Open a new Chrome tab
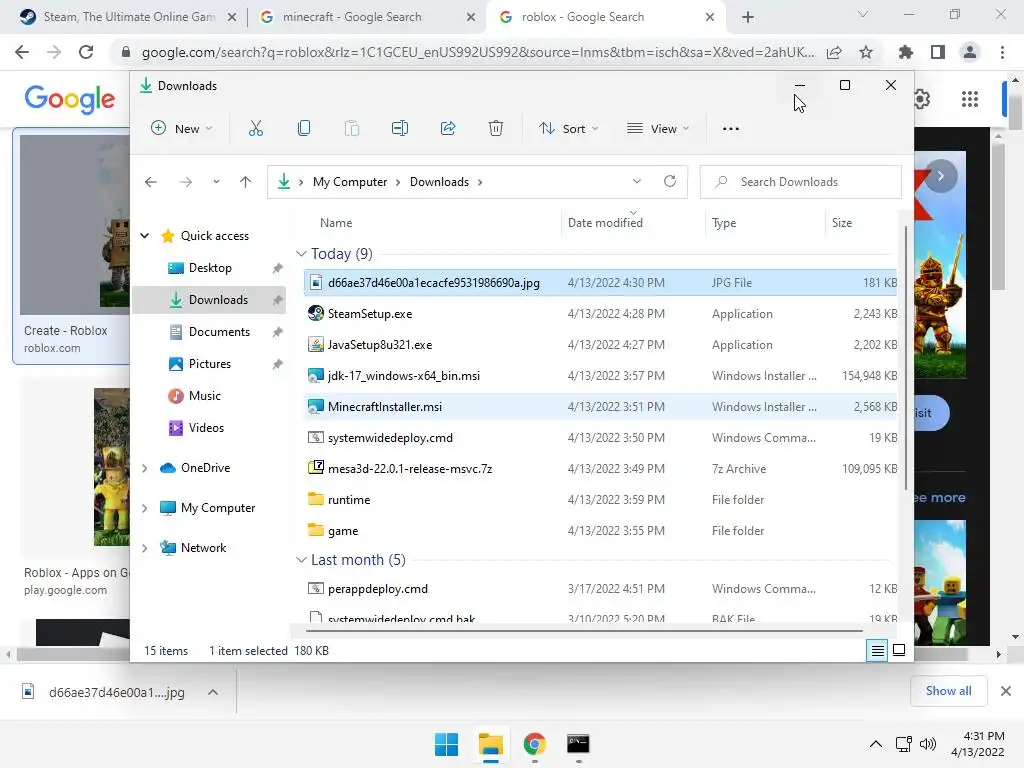Screen dimensions: 1024x768 [748, 17]
